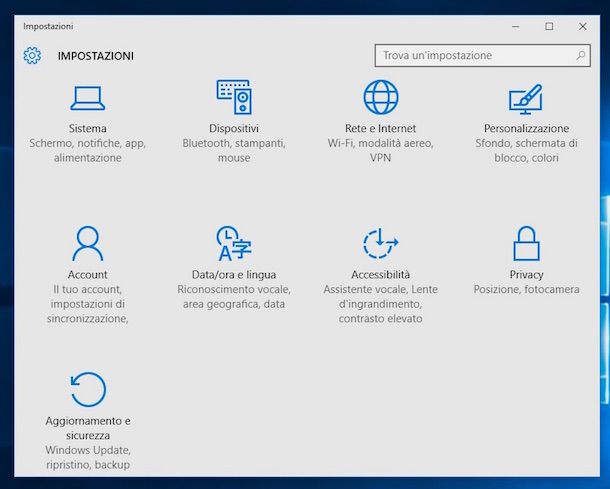Open the Dispositivi keyboard and speaker icon

tap(234, 97)
